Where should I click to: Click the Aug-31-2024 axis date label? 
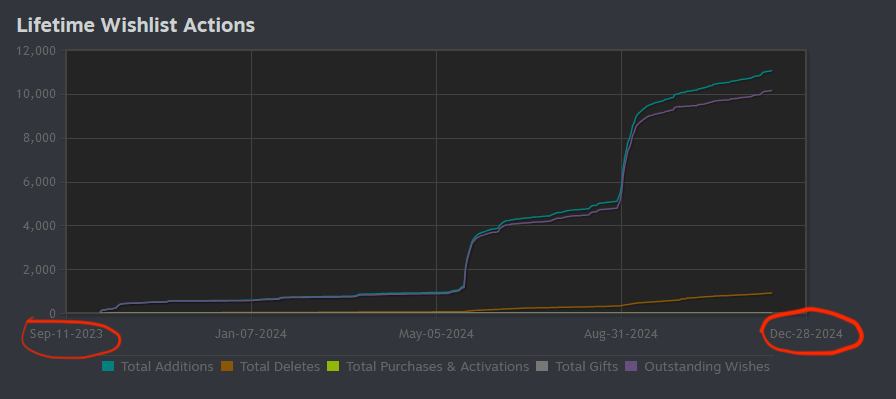(x=621, y=334)
